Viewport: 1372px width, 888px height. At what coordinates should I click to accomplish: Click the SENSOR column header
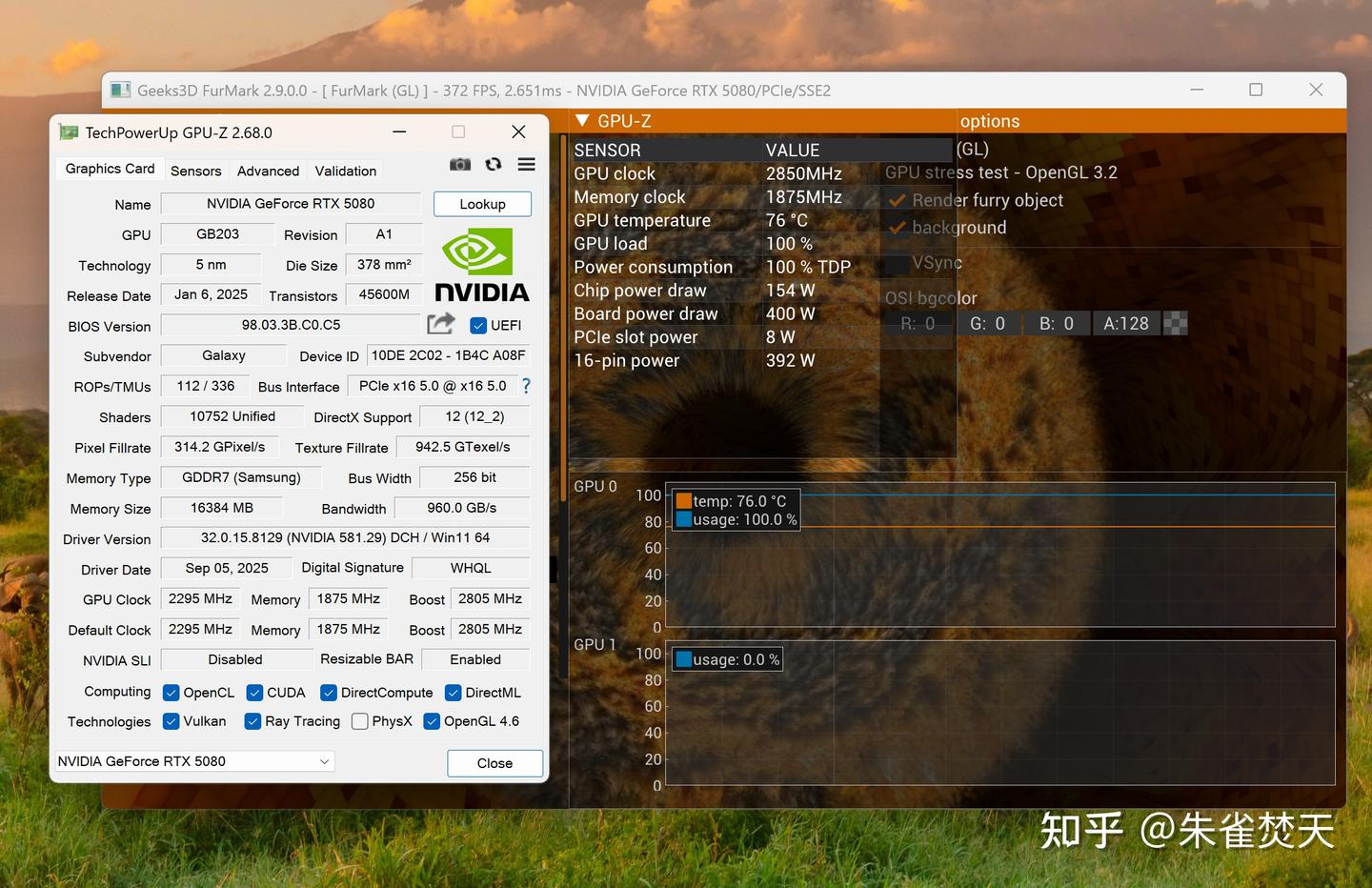coord(607,151)
